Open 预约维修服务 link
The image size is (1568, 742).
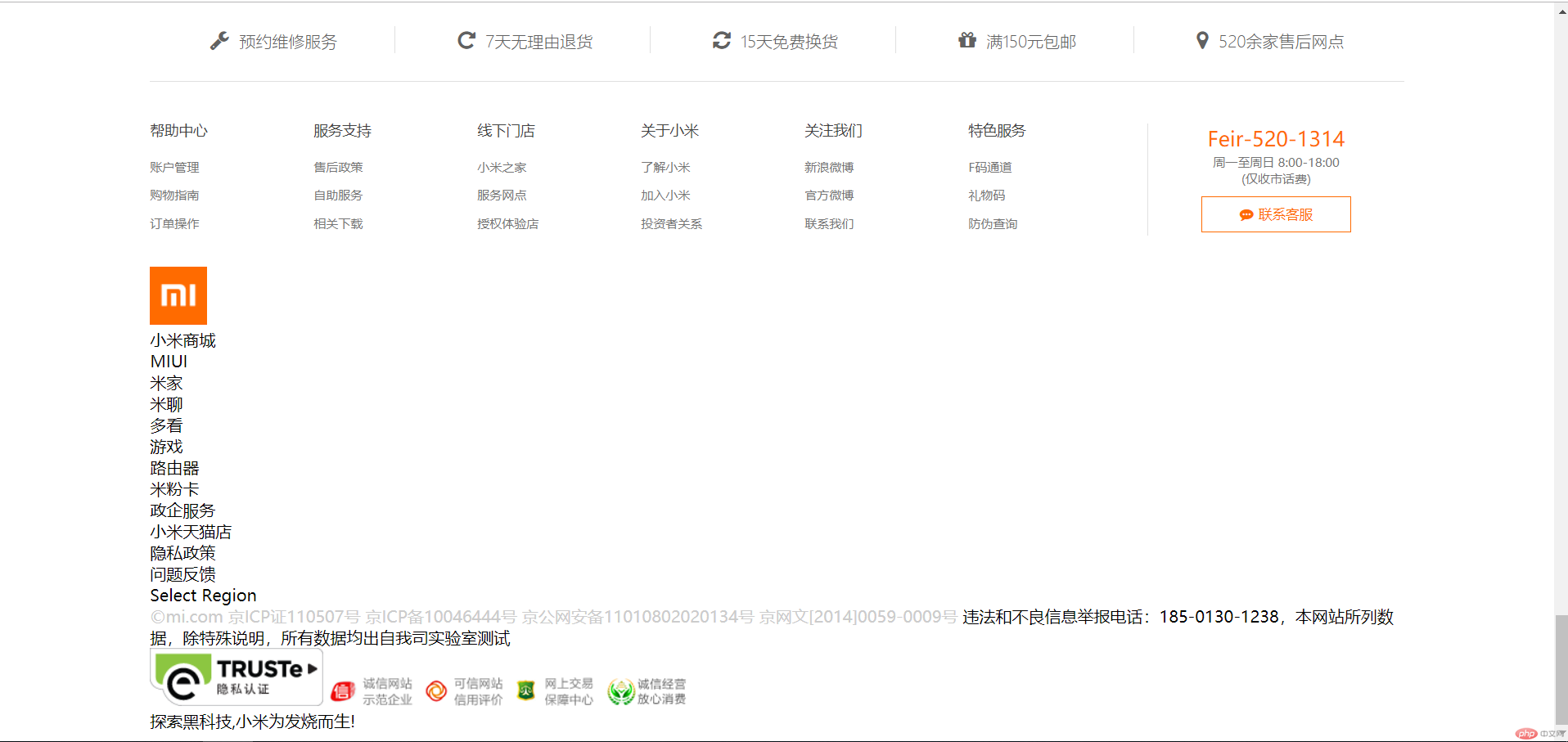click(288, 42)
